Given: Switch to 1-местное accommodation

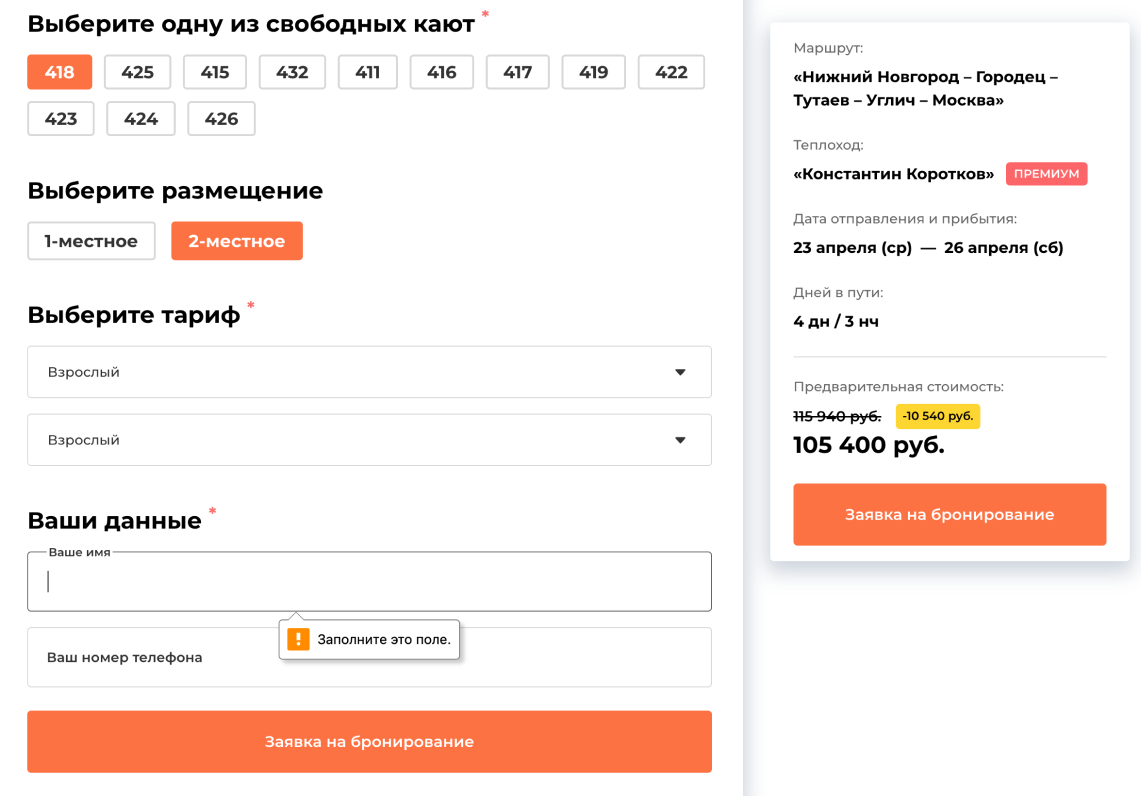Looking at the screenshot, I should pos(91,241).
